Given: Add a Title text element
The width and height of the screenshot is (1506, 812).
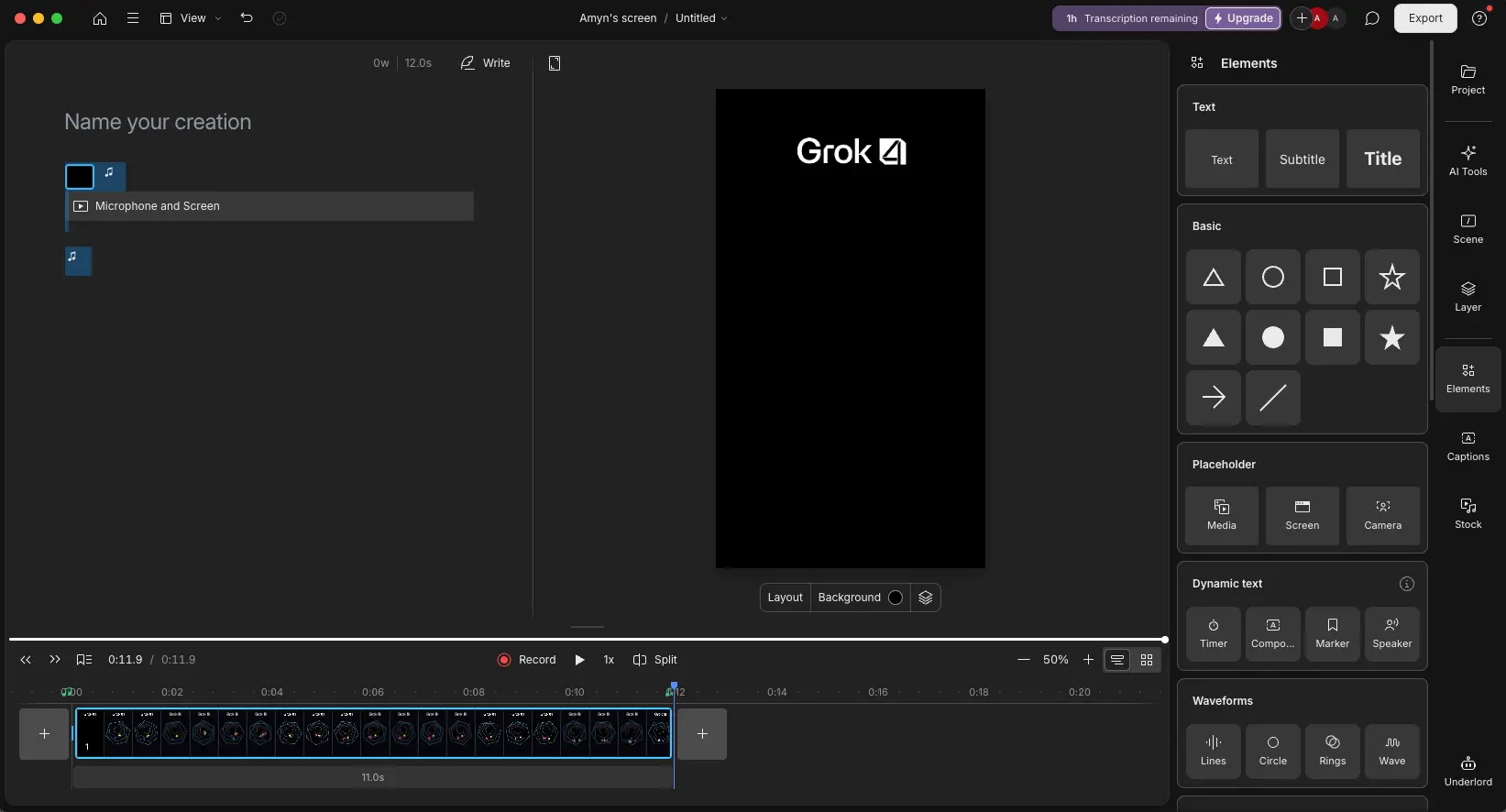Looking at the screenshot, I should 1383,159.
